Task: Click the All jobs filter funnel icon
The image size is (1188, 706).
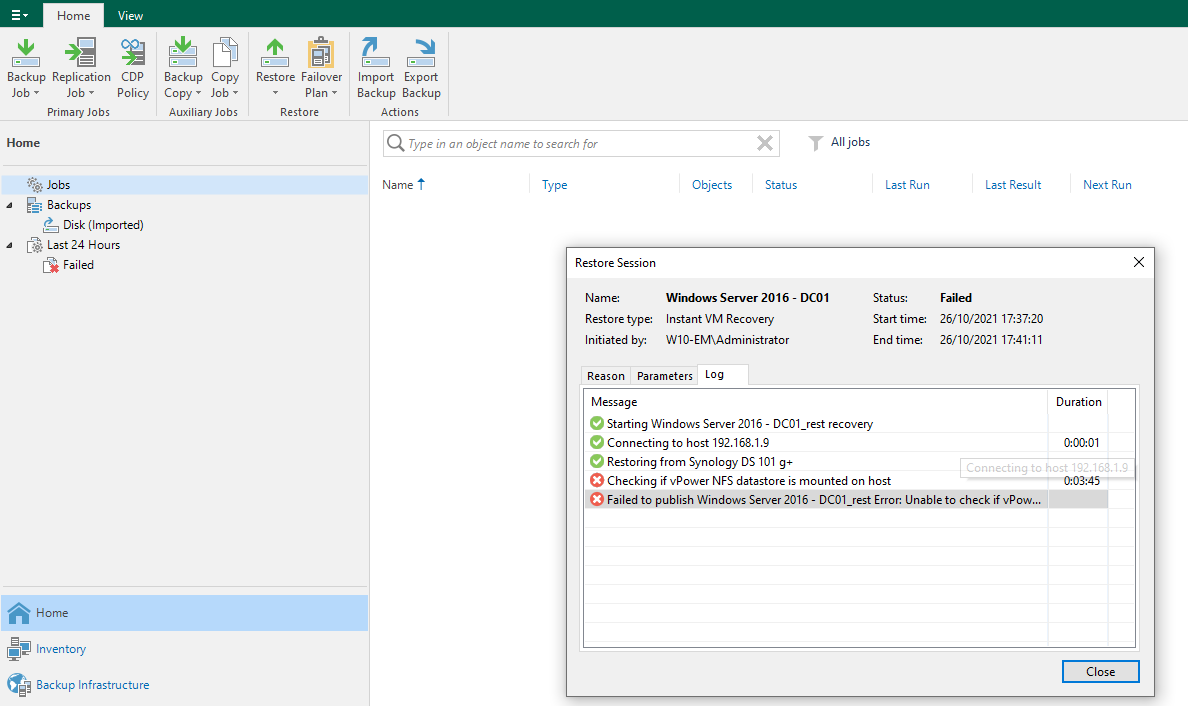Action: [815, 142]
